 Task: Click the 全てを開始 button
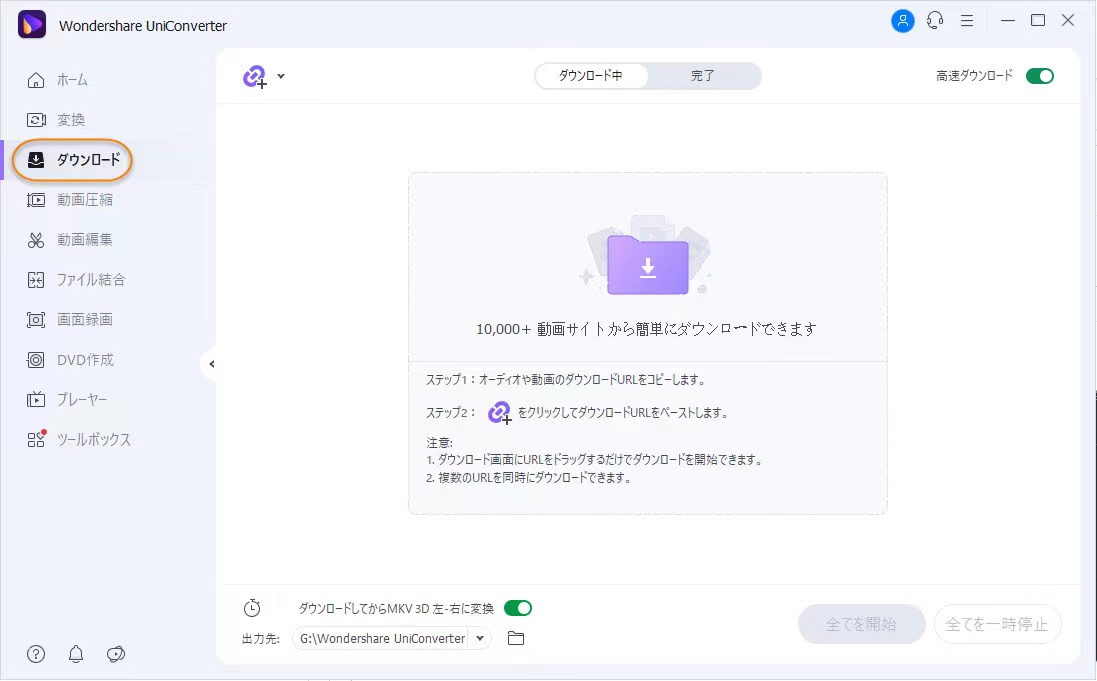click(x=861, y=624)
